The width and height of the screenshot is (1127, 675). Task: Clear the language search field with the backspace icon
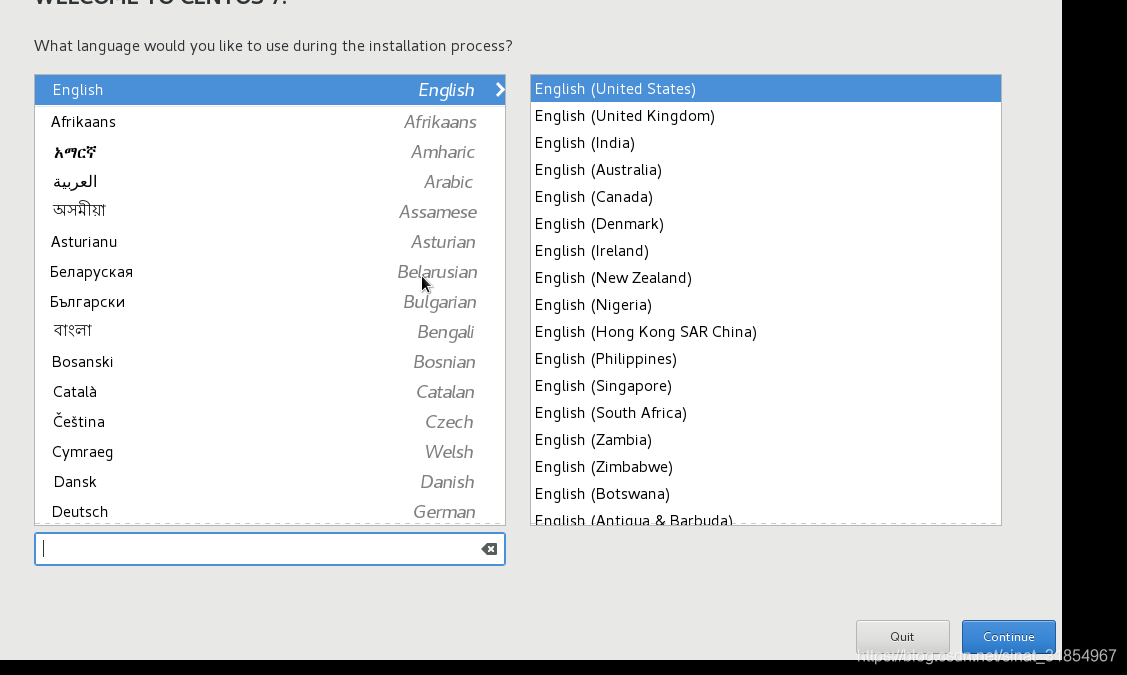pos(489,549)
